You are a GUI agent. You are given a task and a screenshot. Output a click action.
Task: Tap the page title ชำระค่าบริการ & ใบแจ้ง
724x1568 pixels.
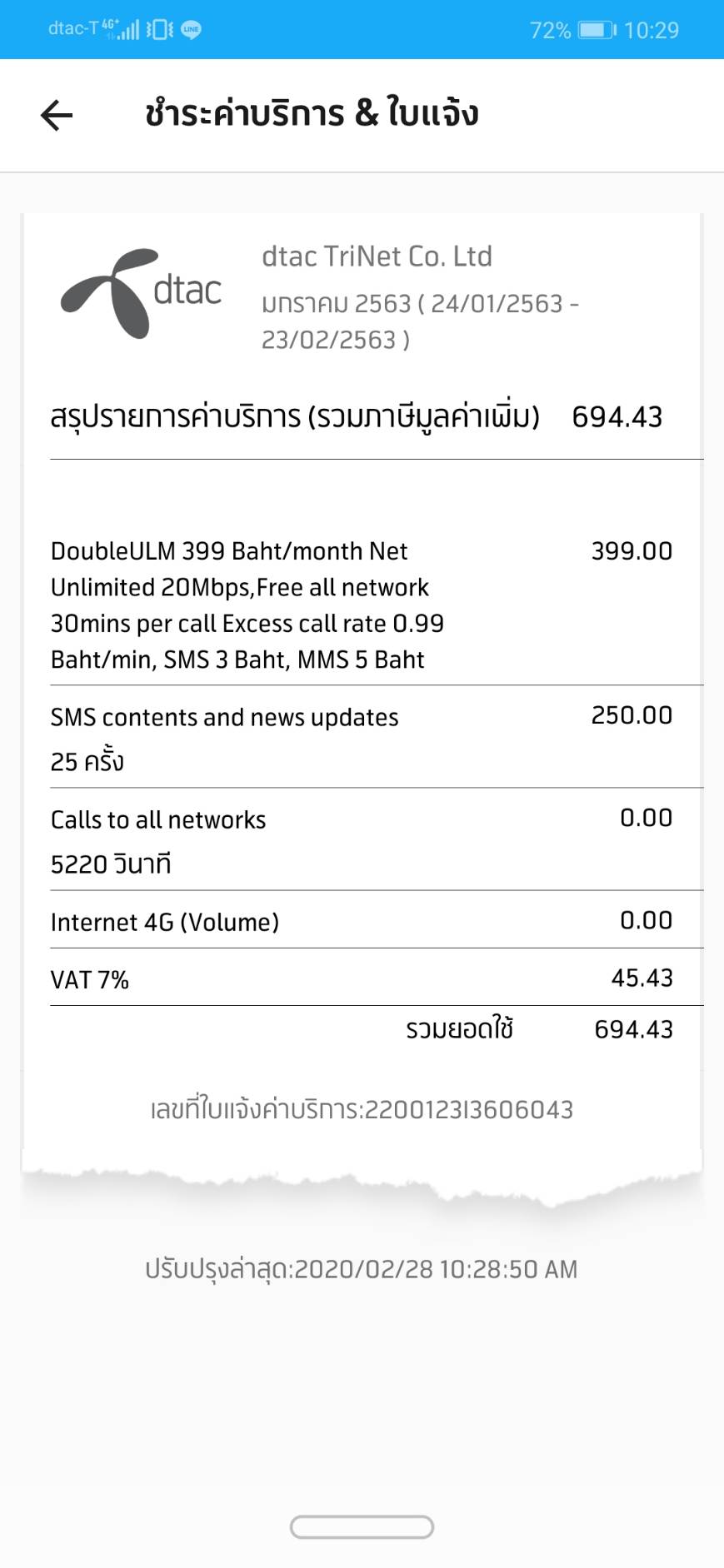[312, 114]
